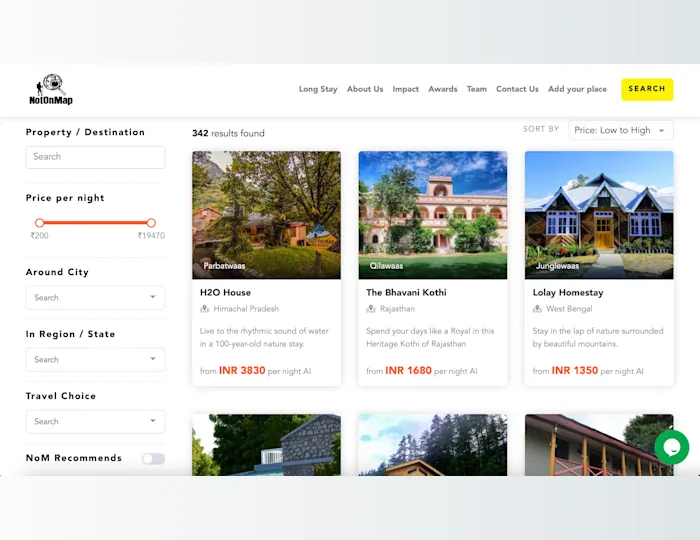The height and width of the screenshot is (540, 700).
Task: Click the stone house thumbnail in second row
Action: pyautogui.click(x=267, y=445)
